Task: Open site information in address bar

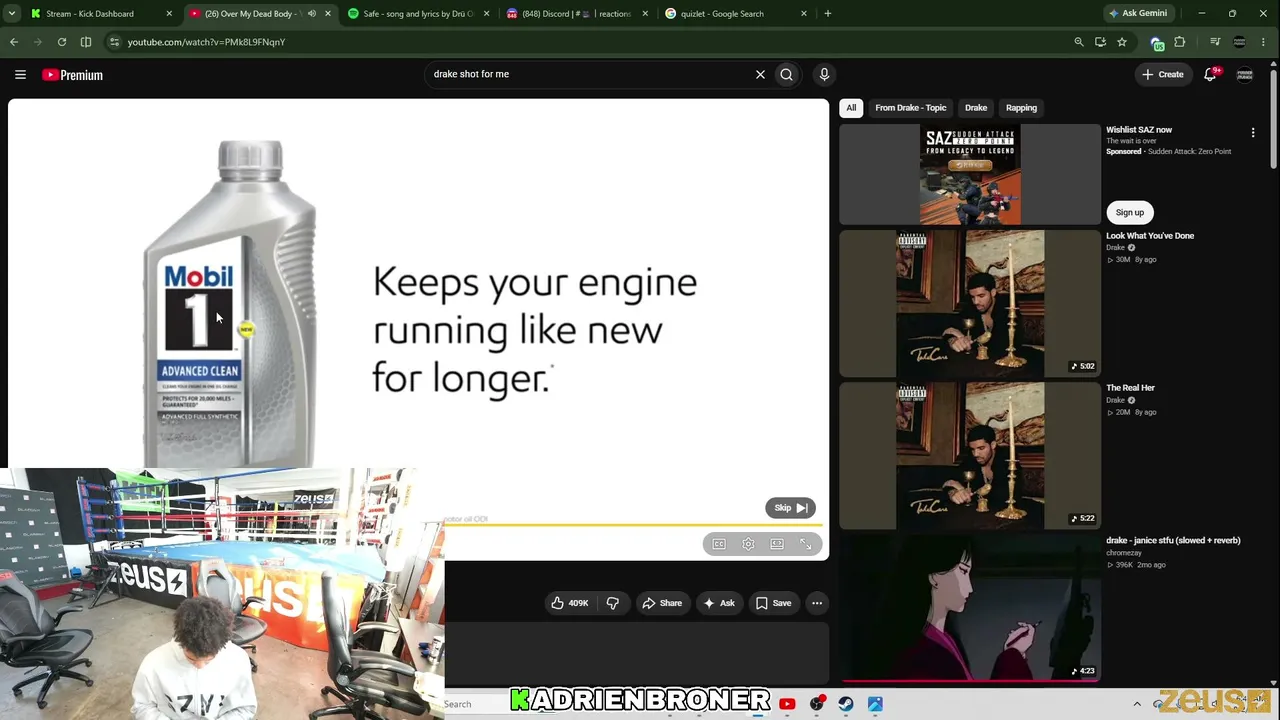Action: pos(114,42)
